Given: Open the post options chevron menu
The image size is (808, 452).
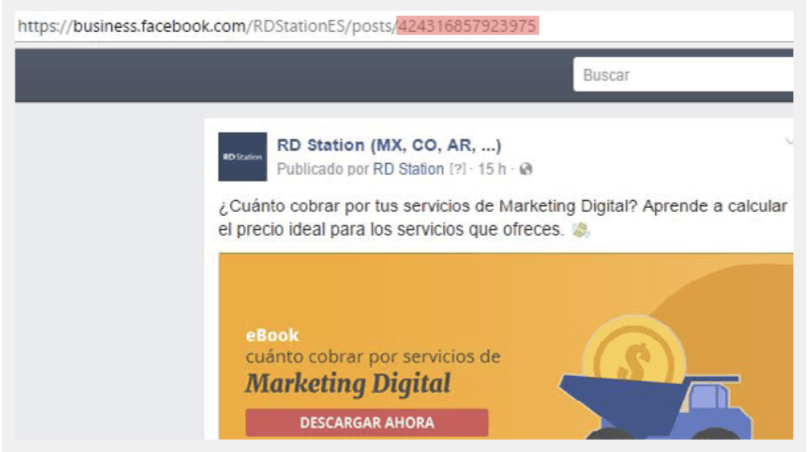Looking at the screenshot, I should tap(790, 142).
